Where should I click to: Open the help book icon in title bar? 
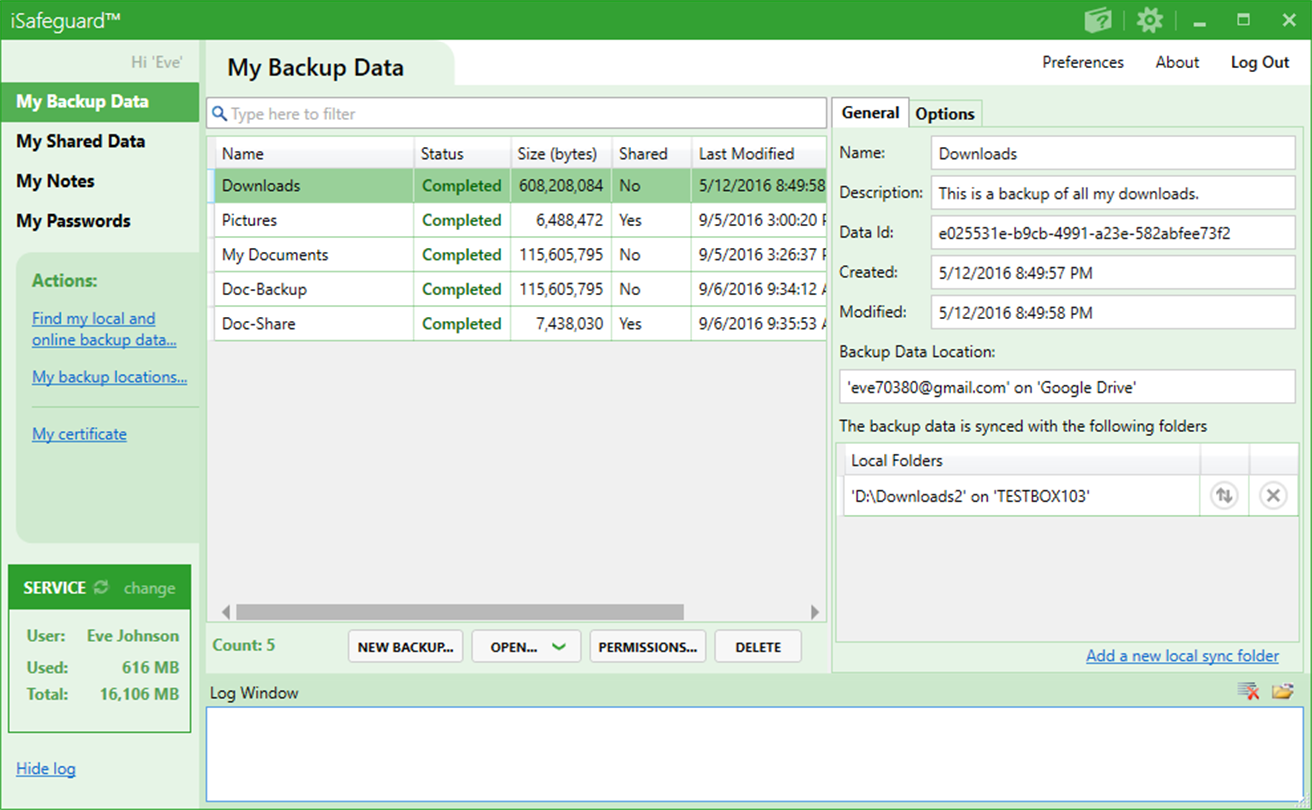pos(1098,20)
